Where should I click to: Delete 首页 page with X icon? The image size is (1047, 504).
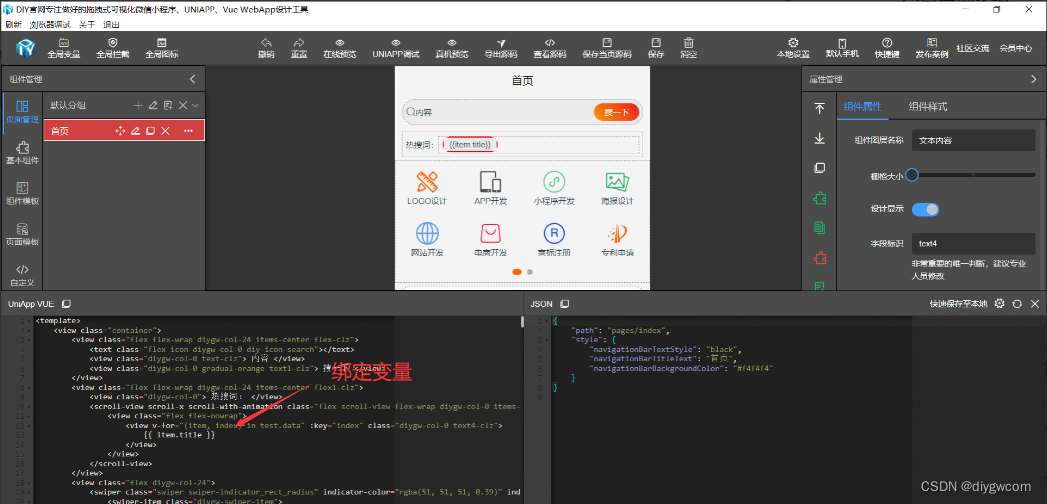(166, 131)
